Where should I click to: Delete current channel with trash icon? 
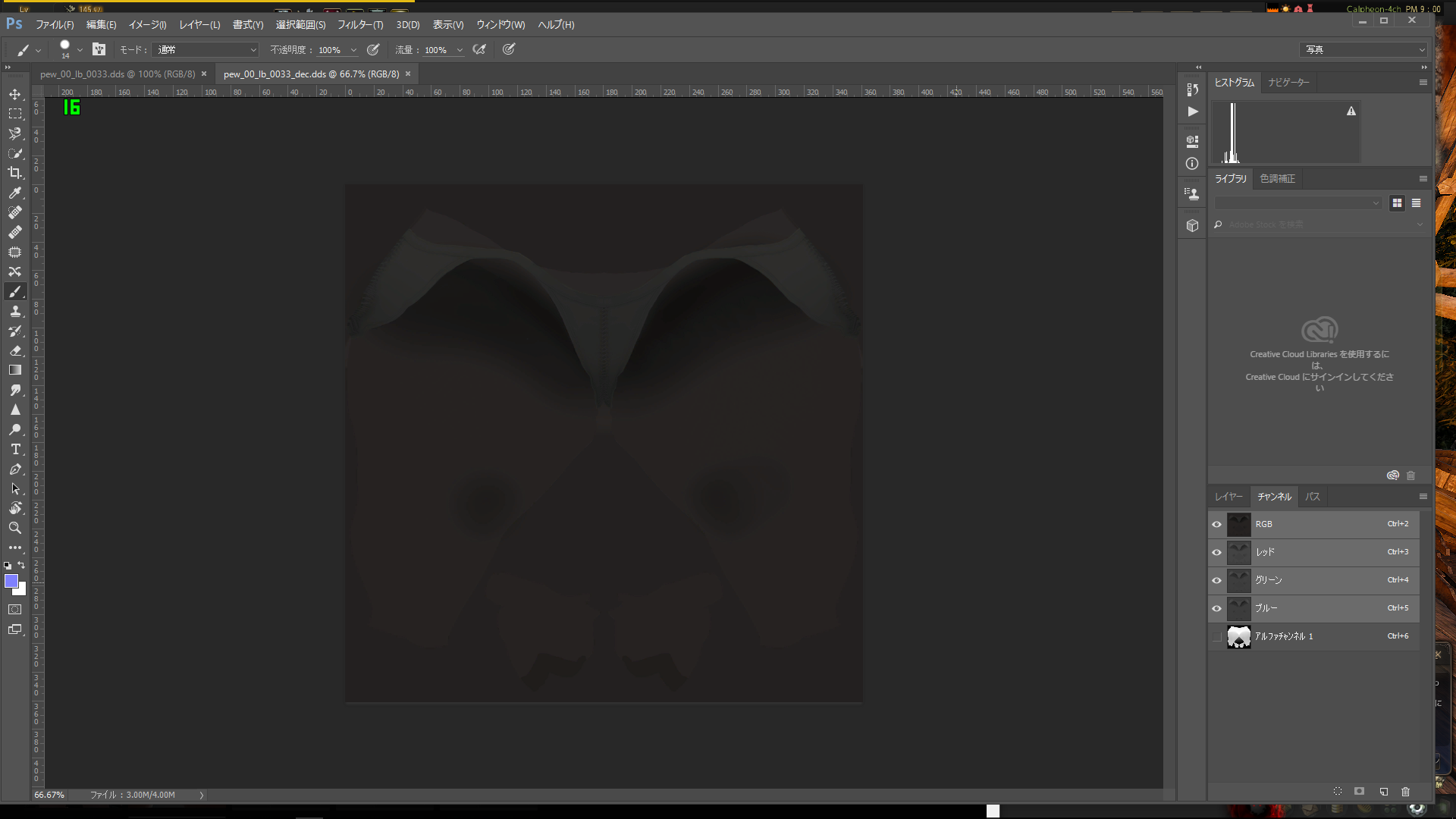pyautogui.click(x=1405, y=791)
